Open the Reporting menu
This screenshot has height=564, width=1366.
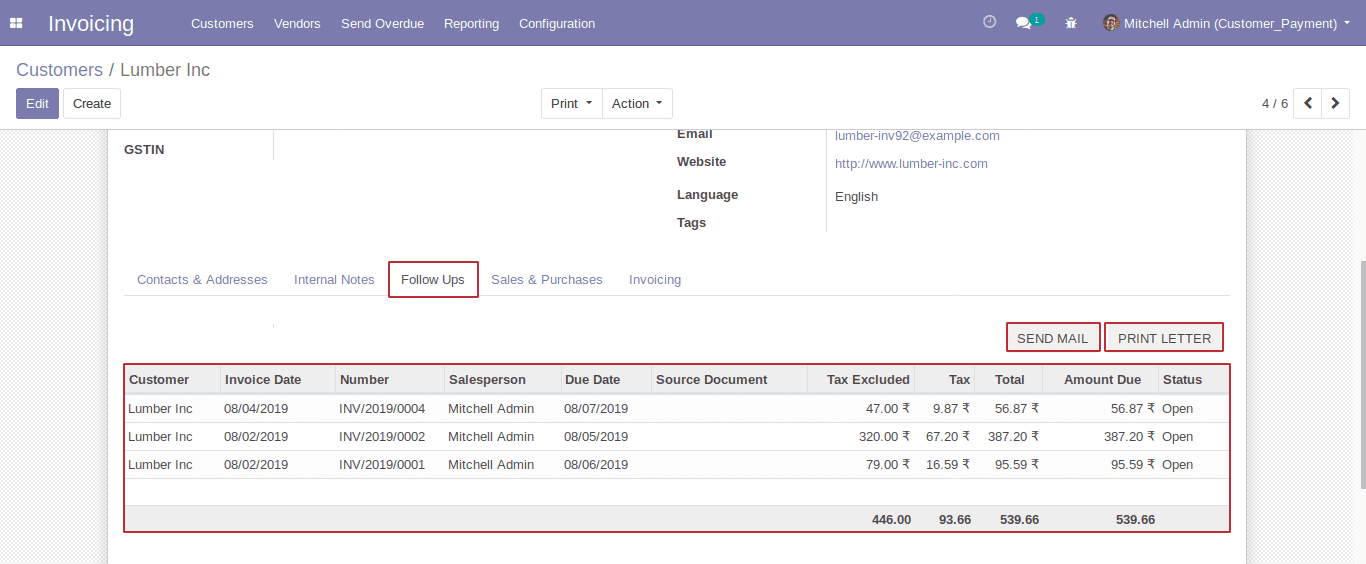(x=471, y=23)
